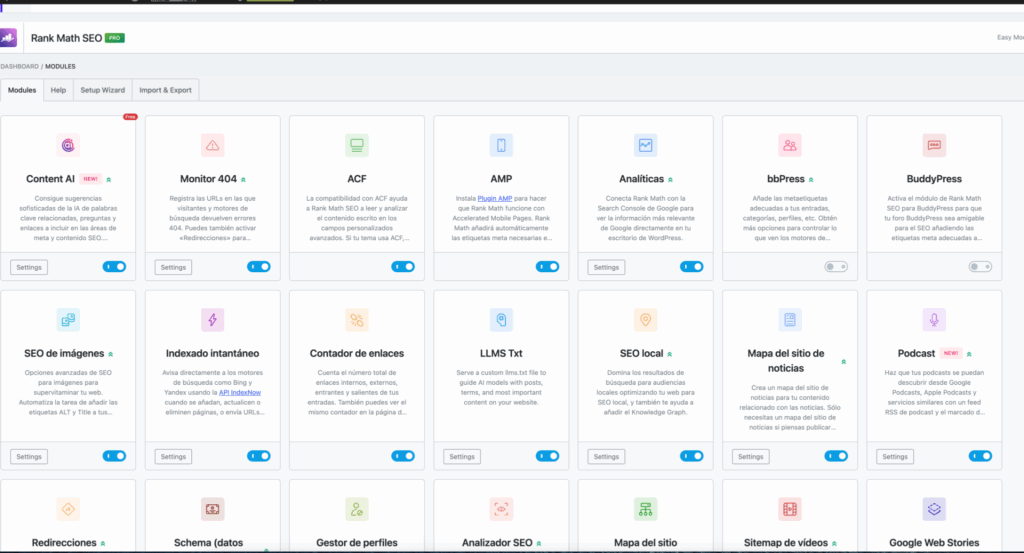
Task: Go to Dashboard in the breadcrumb
Action: pos(20,66)
